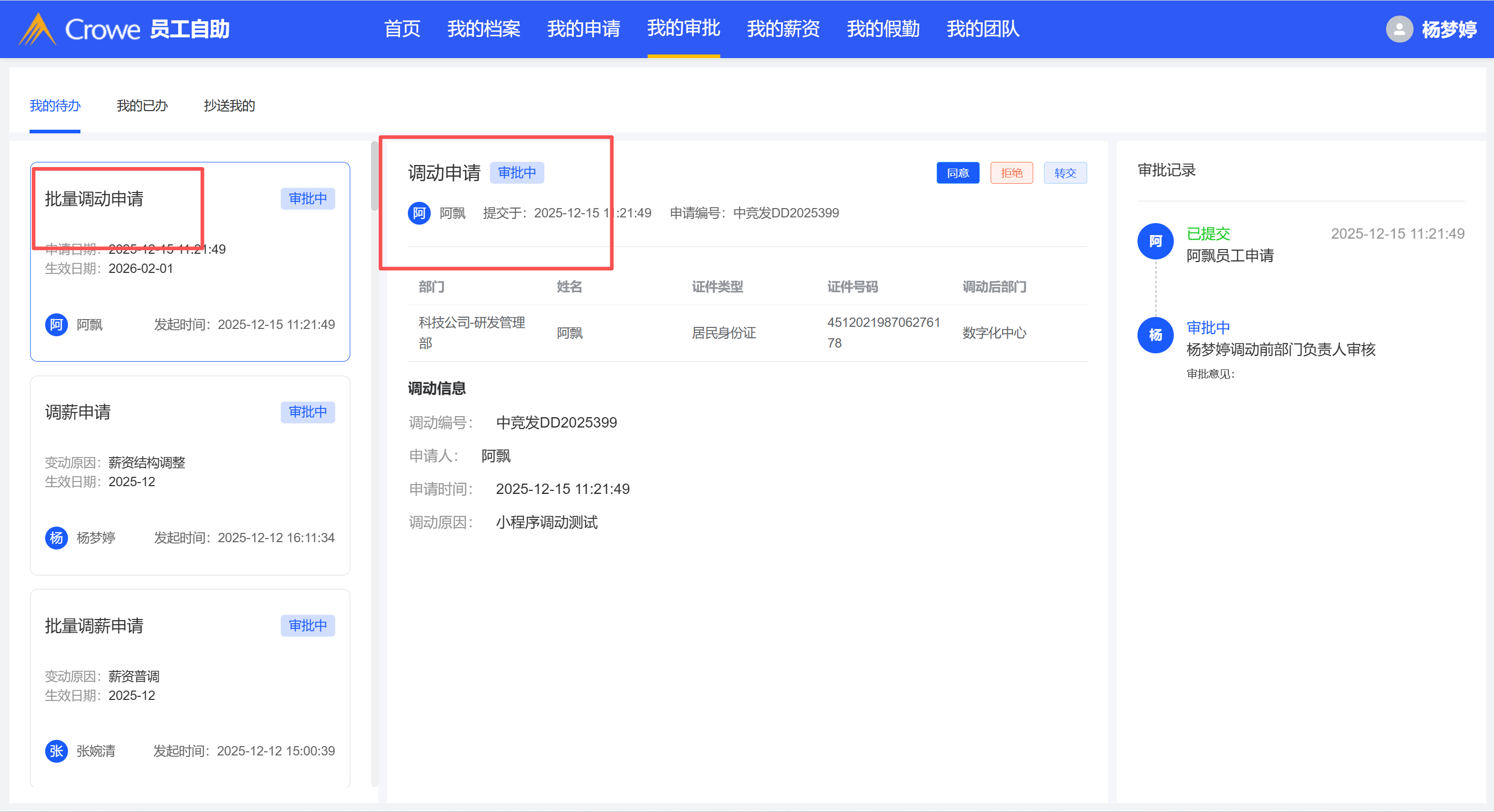Open 我的团队 from top navigation

pos(982,29)
